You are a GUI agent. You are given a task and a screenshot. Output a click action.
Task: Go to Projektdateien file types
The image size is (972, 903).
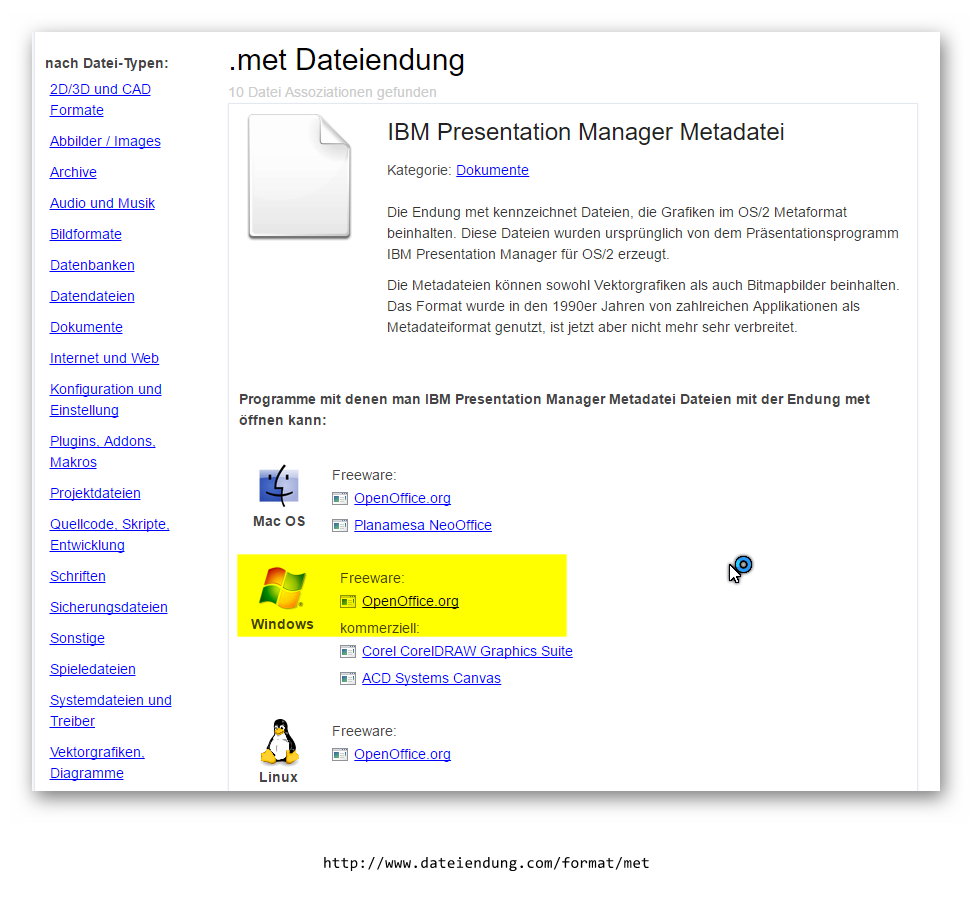tap(95, 493)
